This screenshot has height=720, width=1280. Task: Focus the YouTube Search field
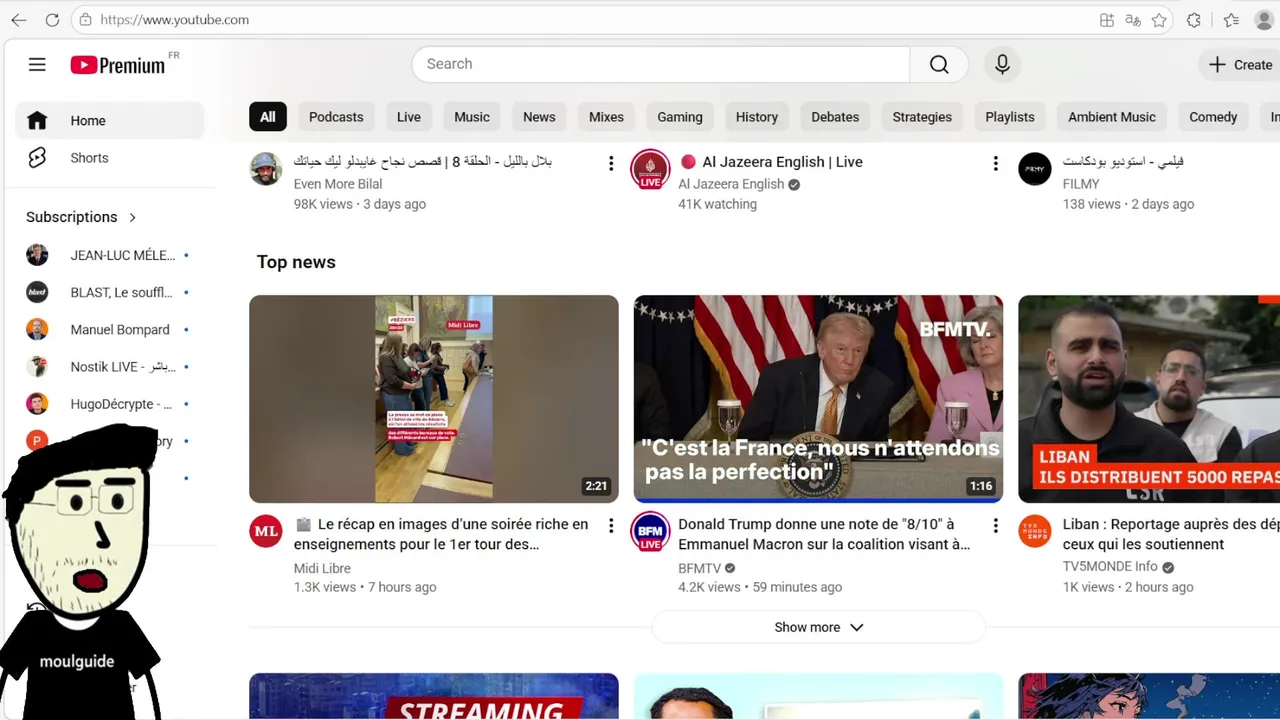point(660,64)
